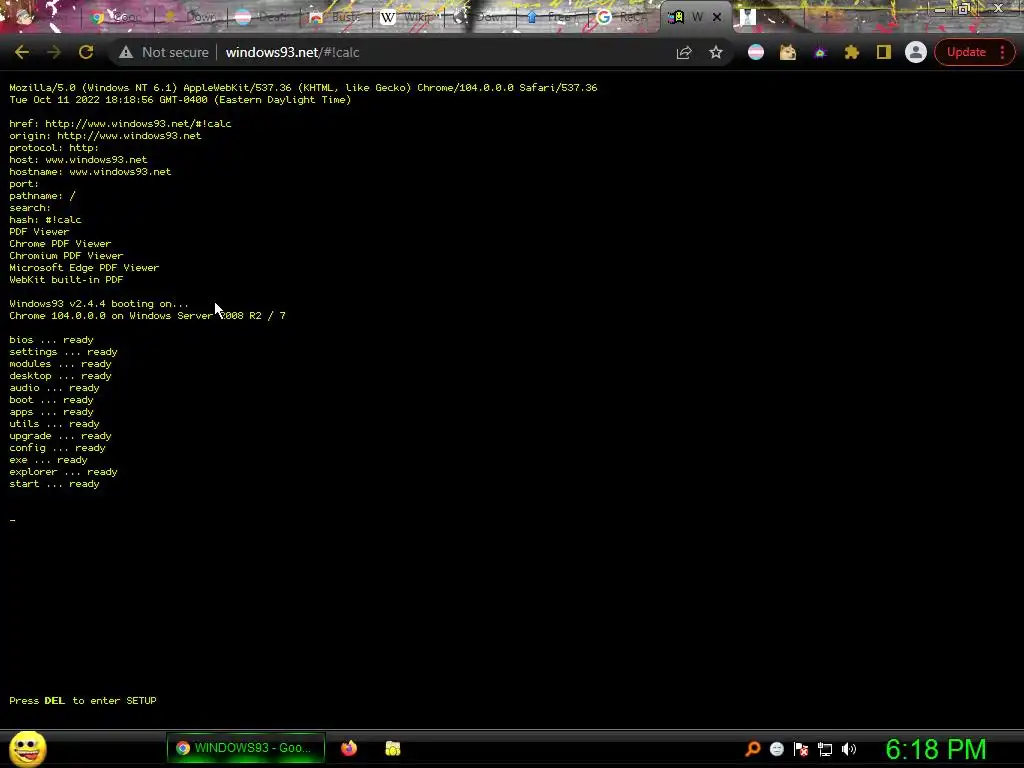Switch to the Chrome-icon 'Goo' tab
This screenshot has height=768, width=1024.
pos(118,18)
